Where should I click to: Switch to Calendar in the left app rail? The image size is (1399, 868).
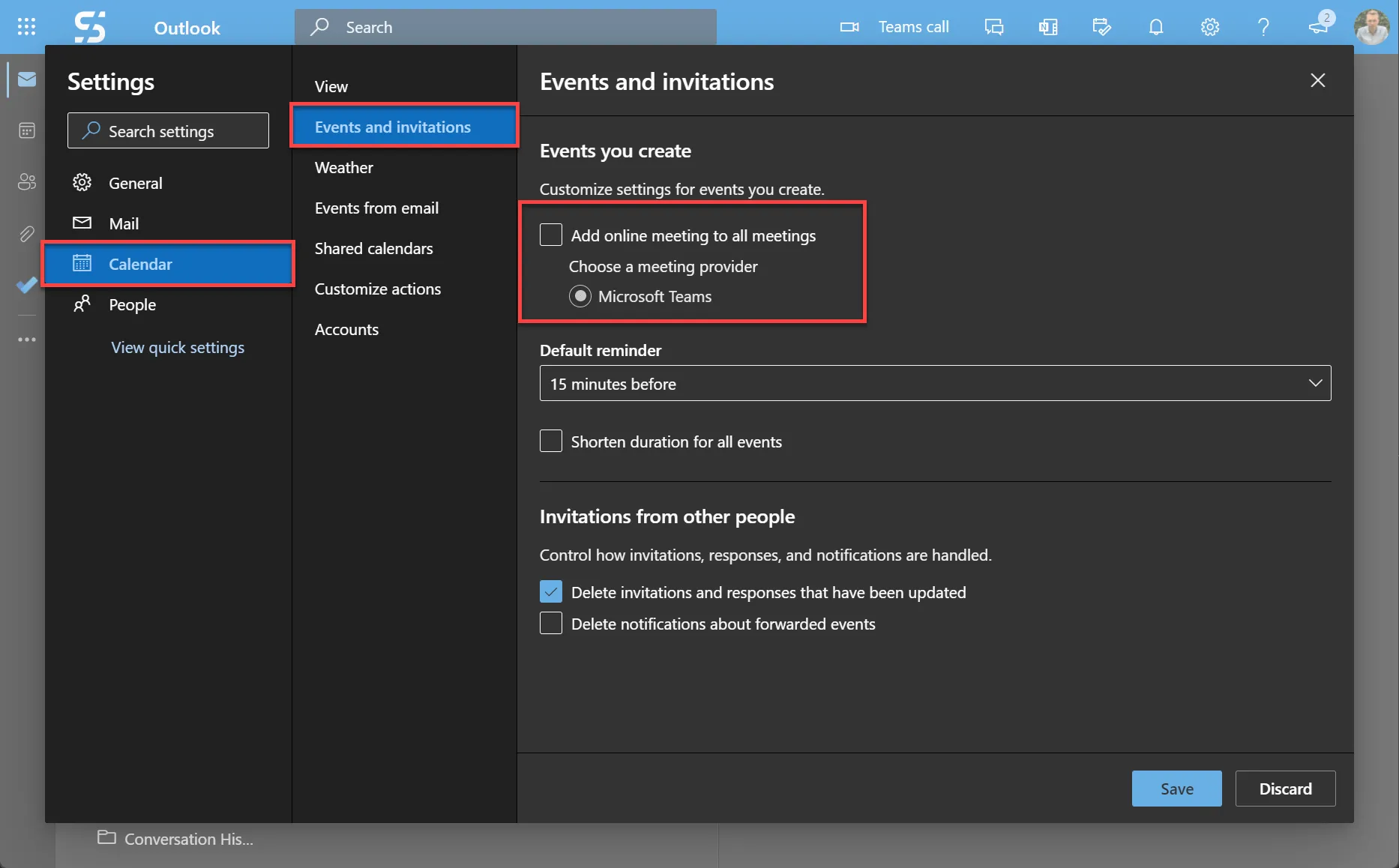pyautogui.click(x=27, y=130)
